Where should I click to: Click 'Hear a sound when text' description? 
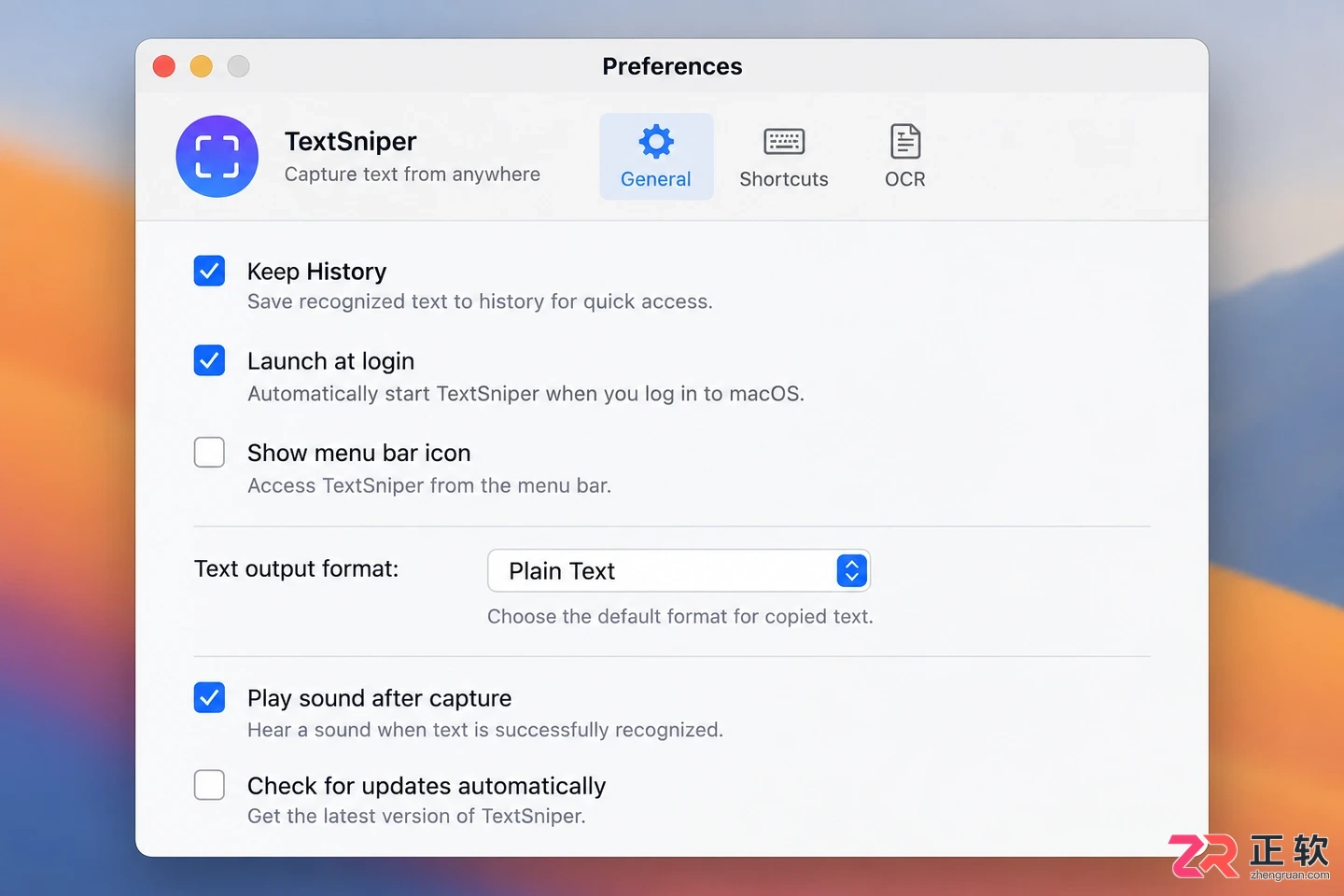pos(485,730)
